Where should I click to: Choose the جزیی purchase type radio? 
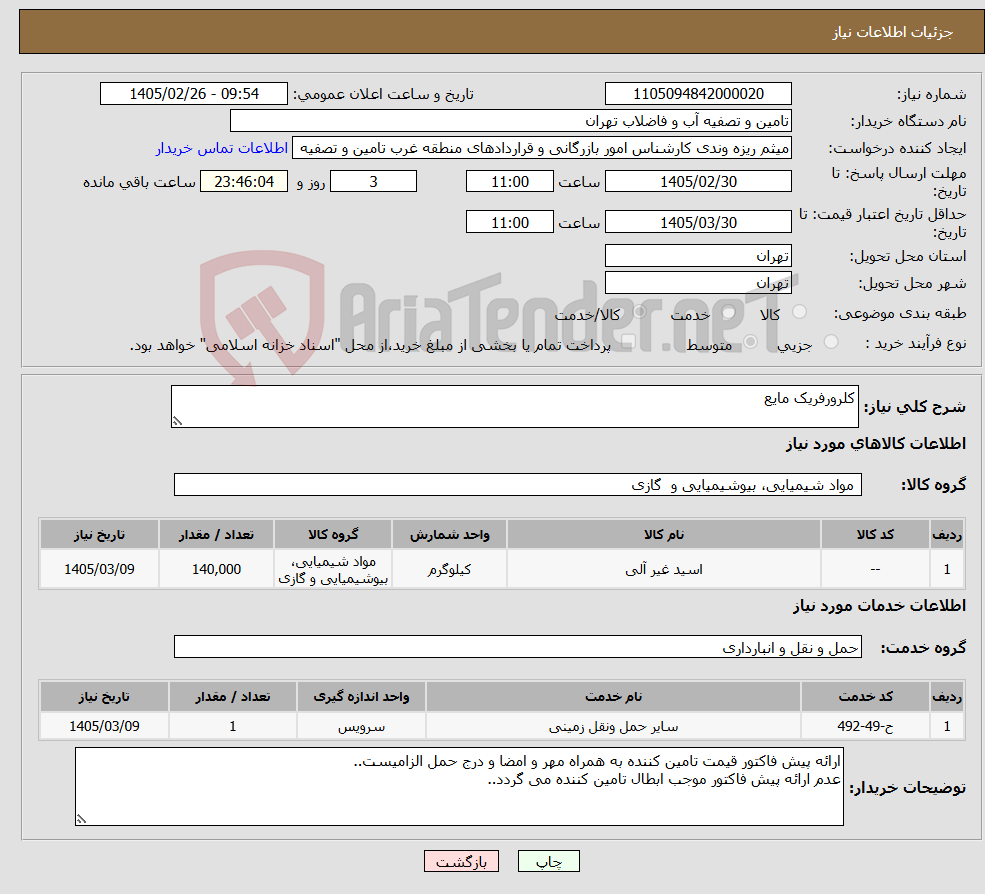(831, 342)
